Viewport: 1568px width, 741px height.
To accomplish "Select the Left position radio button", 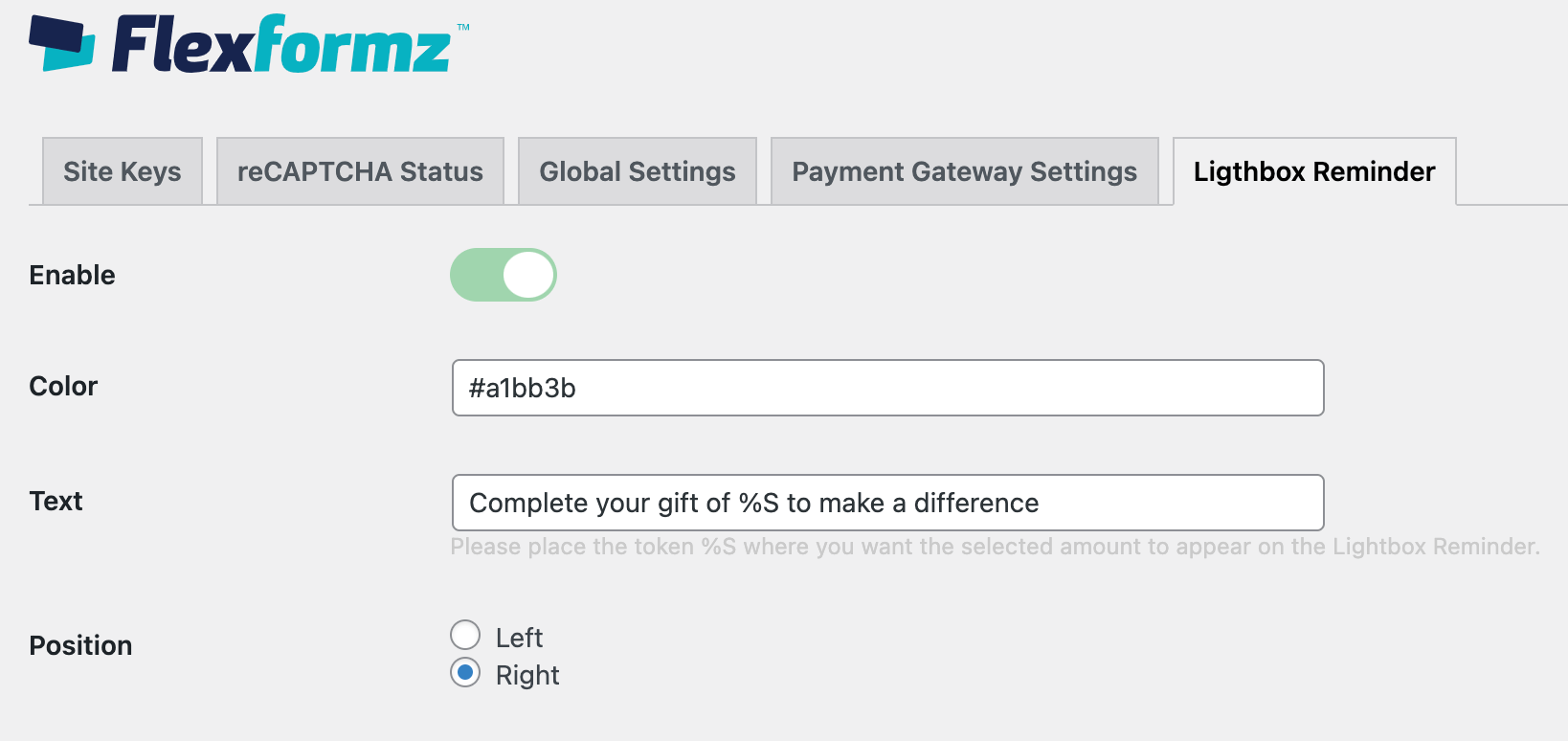I will [465, 635].
